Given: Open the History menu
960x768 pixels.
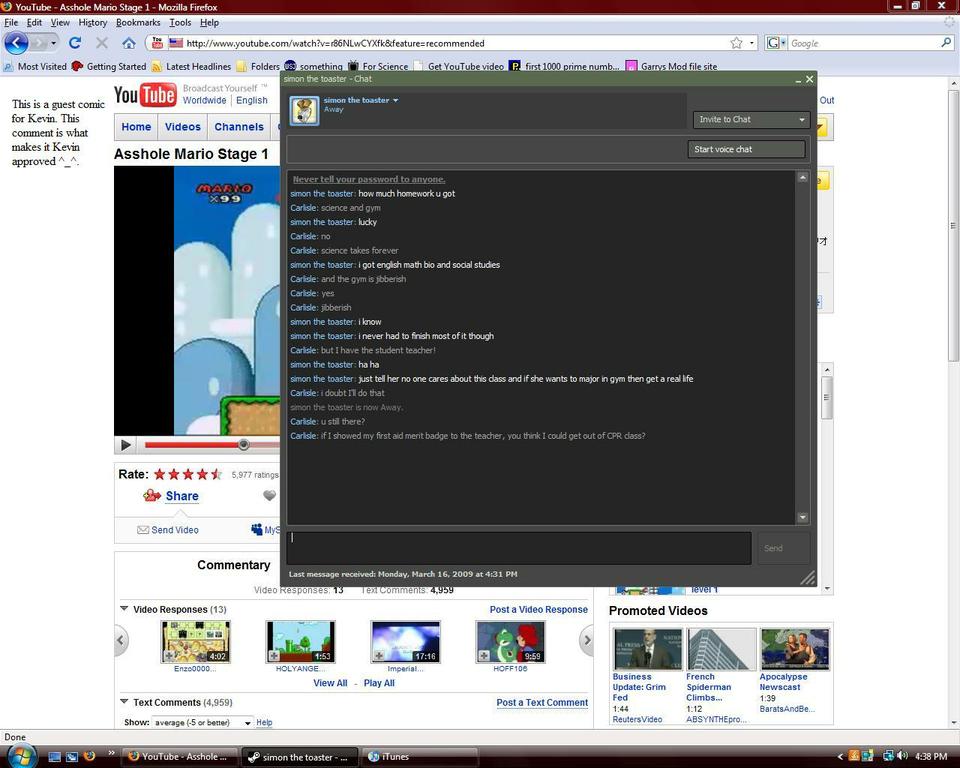Looking at the screenshot, I should pyautogui.click(x=92, y=22).
